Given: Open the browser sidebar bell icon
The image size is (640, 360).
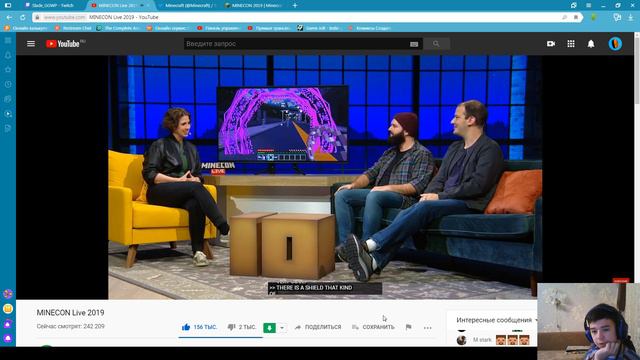Looking at the screenshot, I should [8, 55].
